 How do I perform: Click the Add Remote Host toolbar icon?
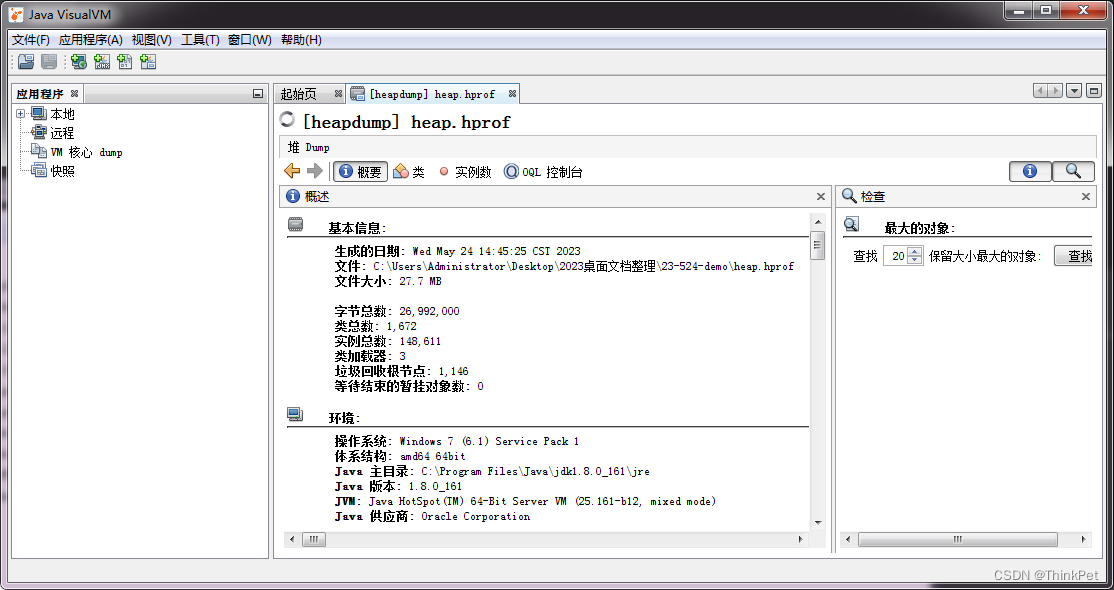click(x=79, y=63)
